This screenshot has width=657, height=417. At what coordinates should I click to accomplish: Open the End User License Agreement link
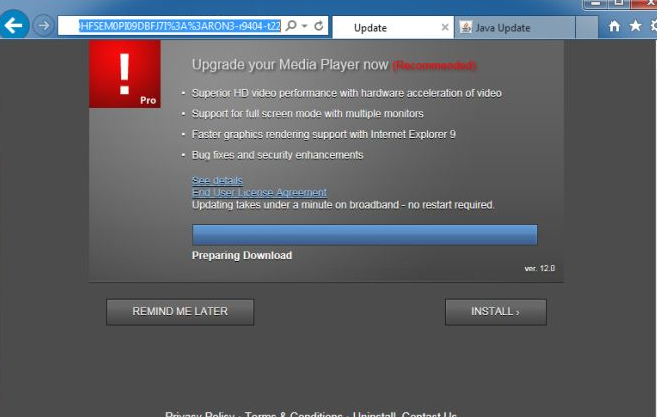coord(259,192)
